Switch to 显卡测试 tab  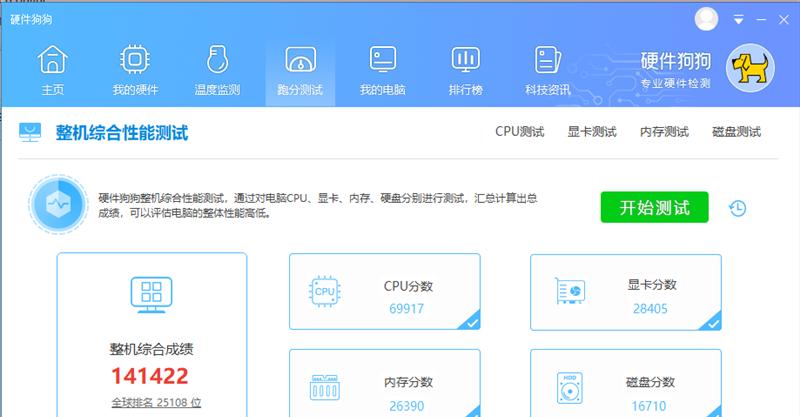(x=592, y=132)
